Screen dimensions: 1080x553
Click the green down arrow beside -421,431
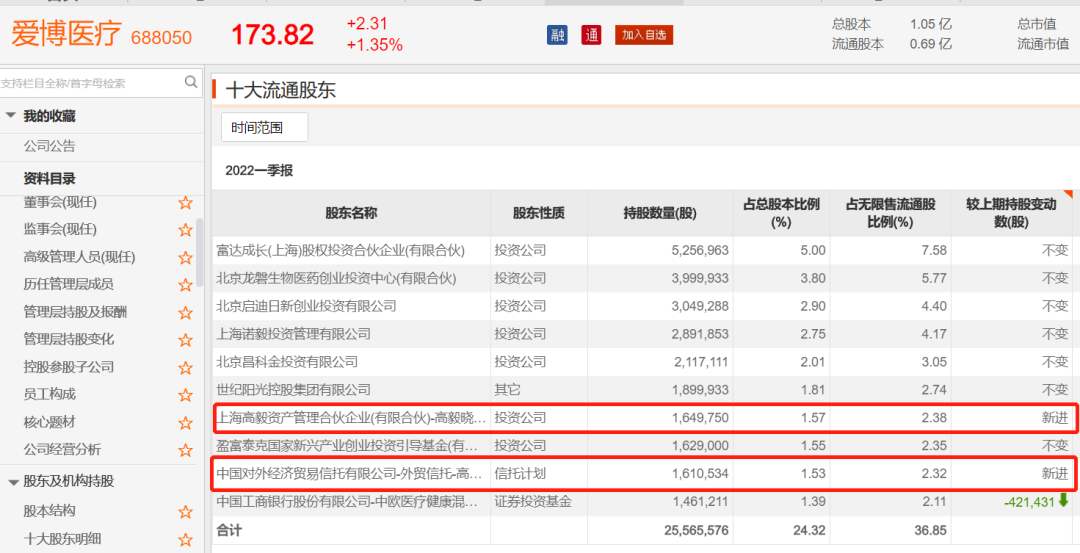(1063, 501)
